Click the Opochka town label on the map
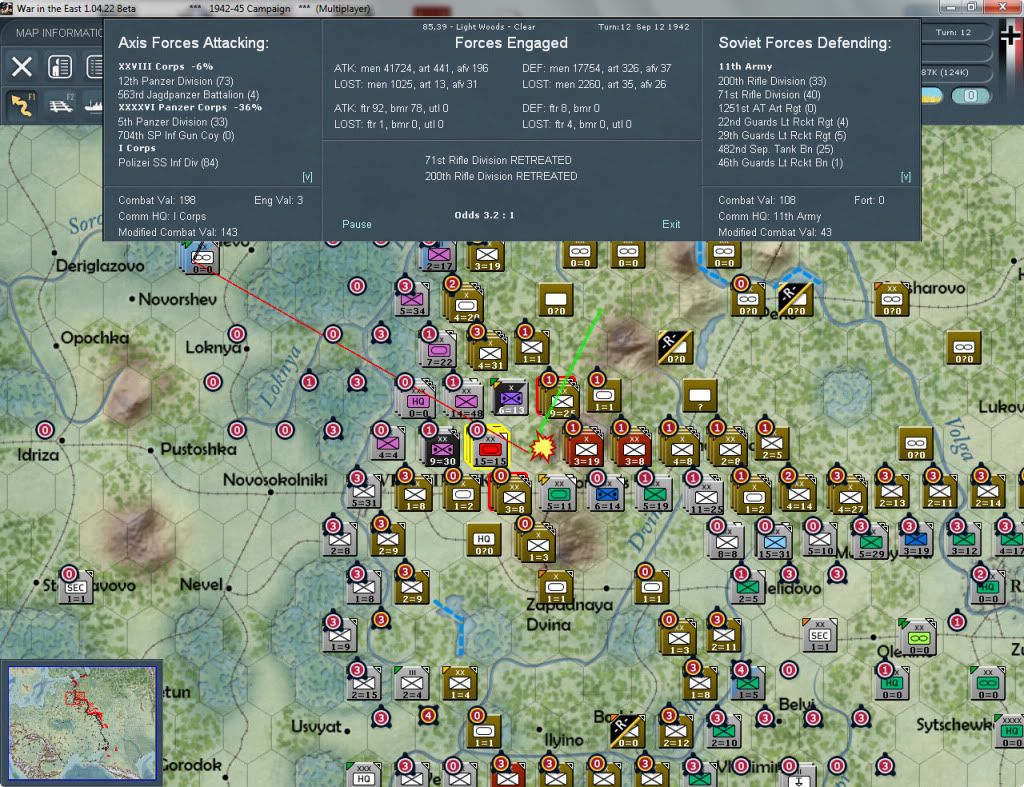 click(95, 338)
